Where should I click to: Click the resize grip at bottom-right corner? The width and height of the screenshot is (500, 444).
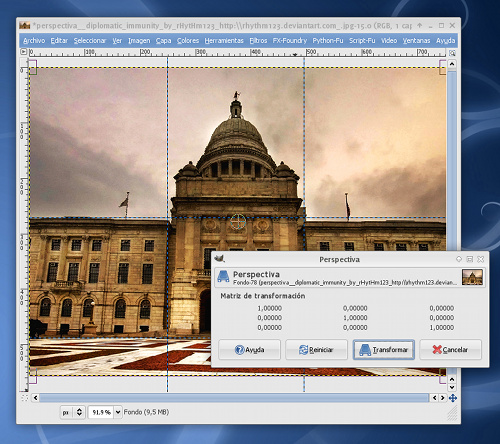pos(452,413)
